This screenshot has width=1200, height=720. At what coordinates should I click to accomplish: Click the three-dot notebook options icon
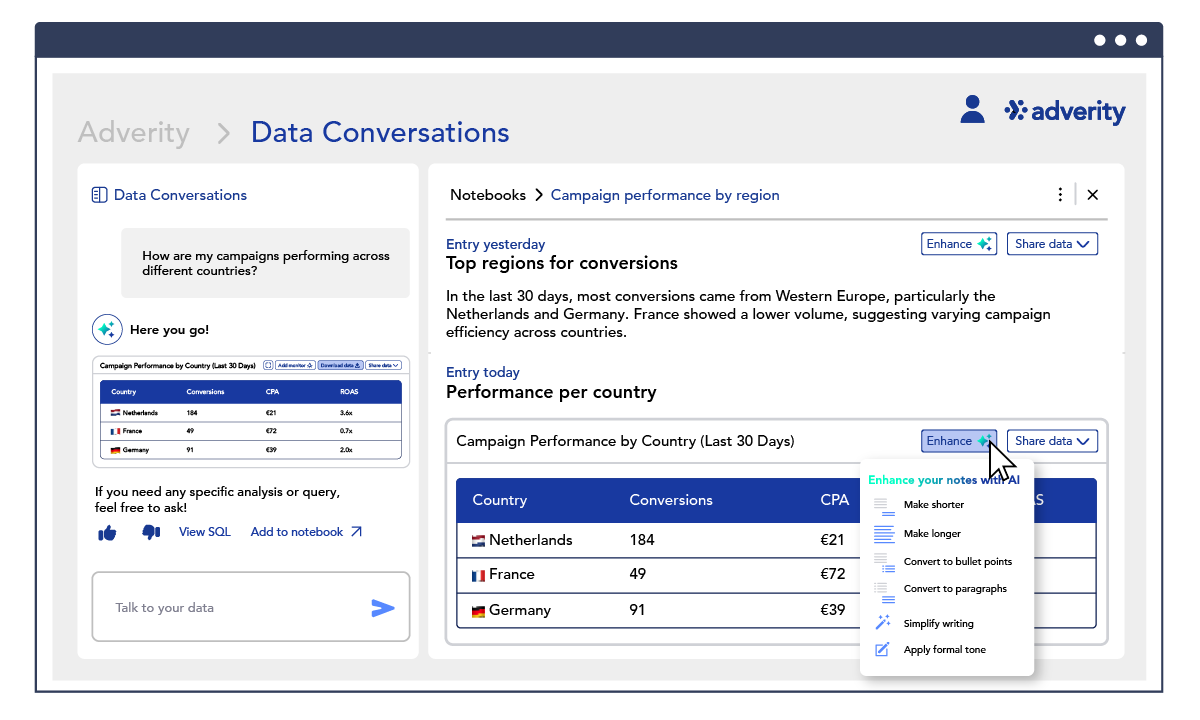coord(1060,195)
